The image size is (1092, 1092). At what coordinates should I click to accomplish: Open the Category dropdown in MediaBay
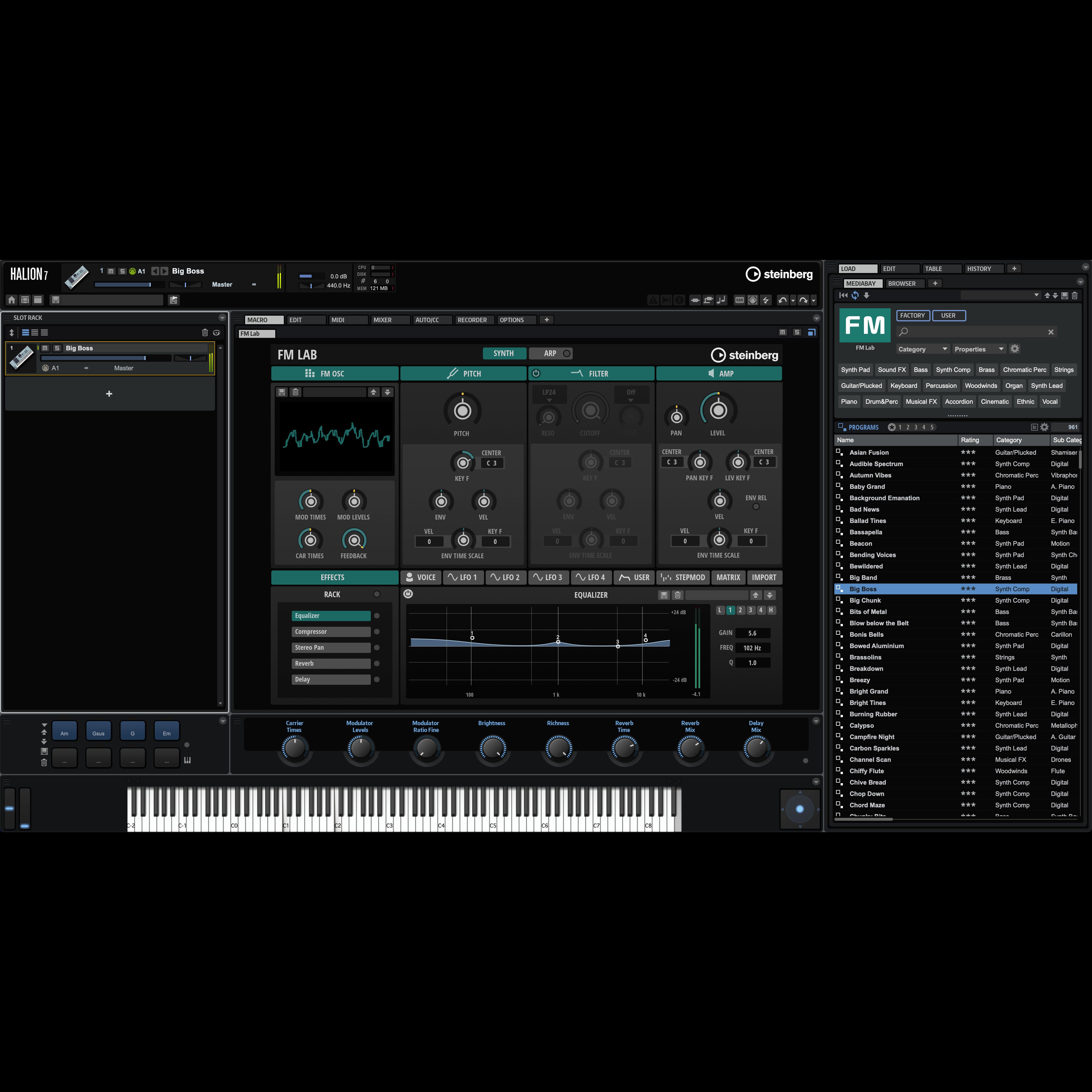pos(923,349)
